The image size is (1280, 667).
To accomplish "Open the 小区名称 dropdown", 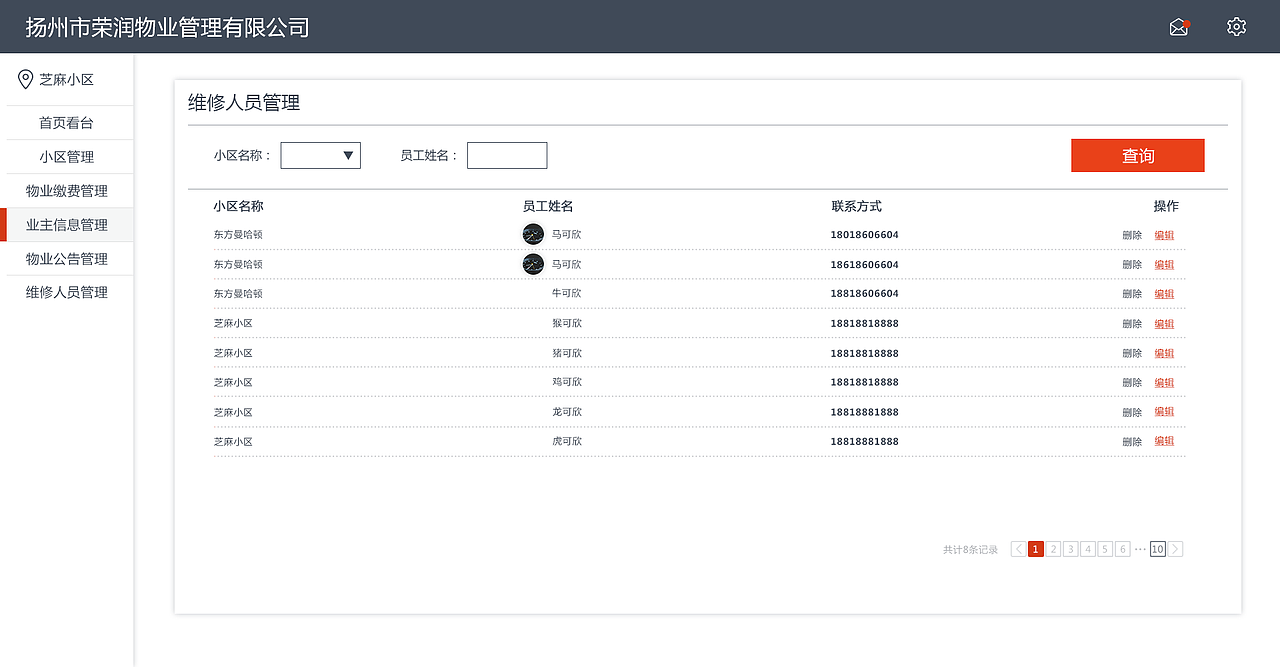I will pos(320,155).
